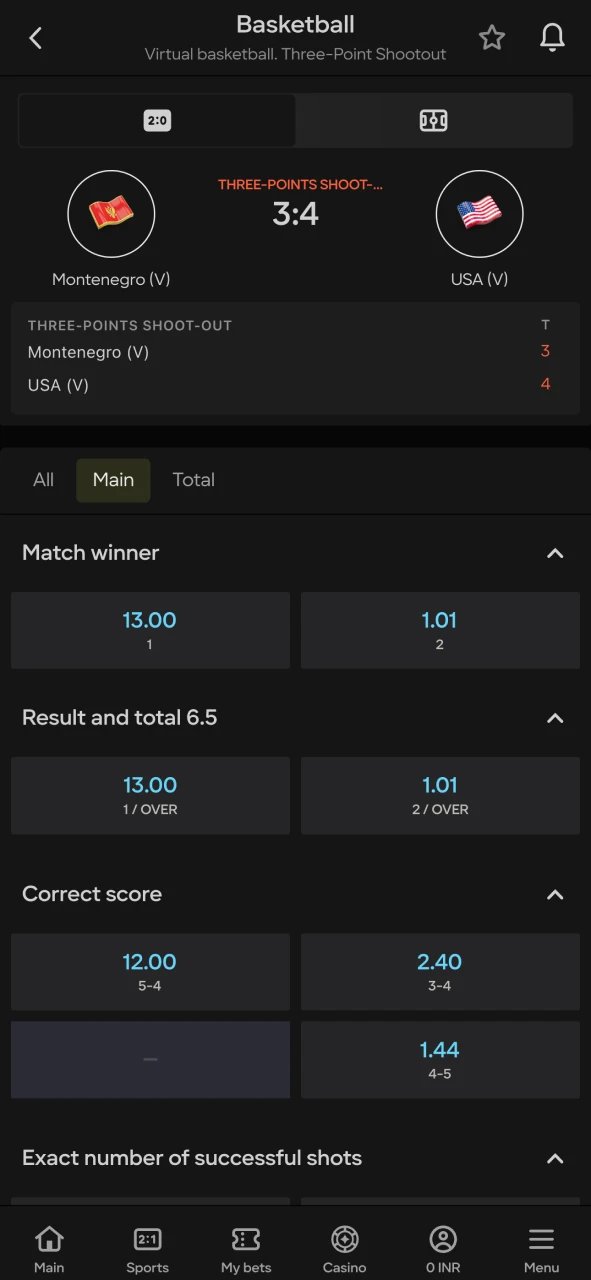Collapse the Result and total 6.5 section
Screen dimensions: 591x1280
coord(555,718)
